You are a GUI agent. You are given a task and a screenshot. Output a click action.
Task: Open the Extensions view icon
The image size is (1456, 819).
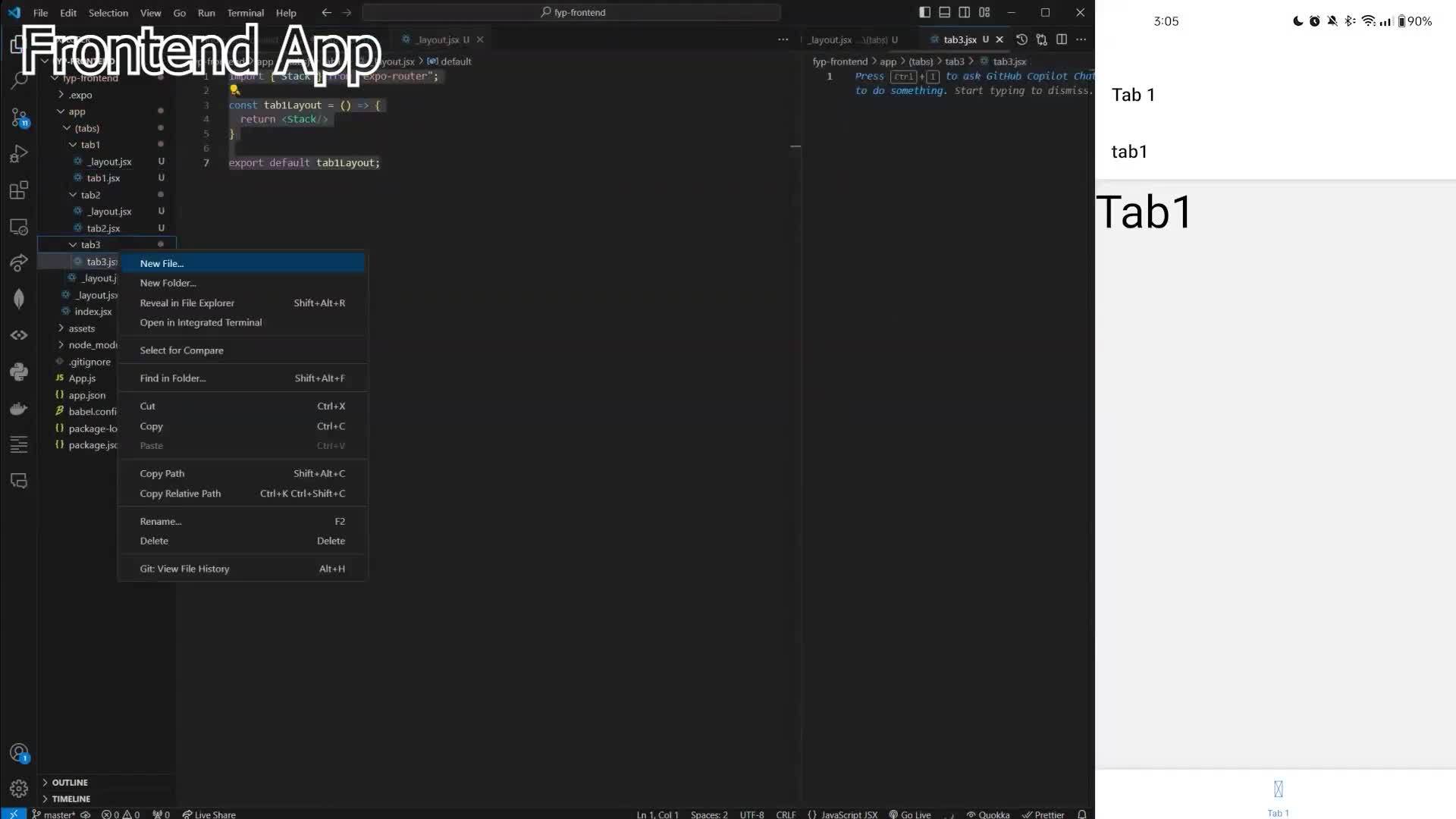[19, 190]
